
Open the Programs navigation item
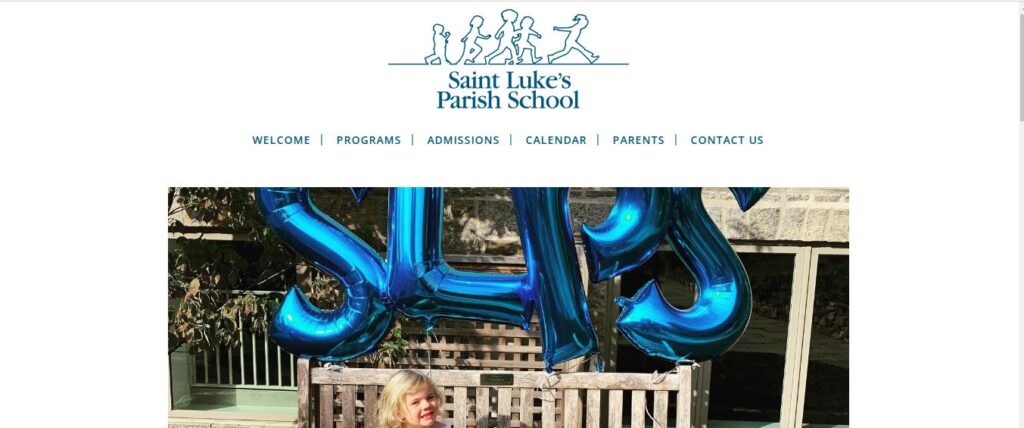(x=368, y=140)
